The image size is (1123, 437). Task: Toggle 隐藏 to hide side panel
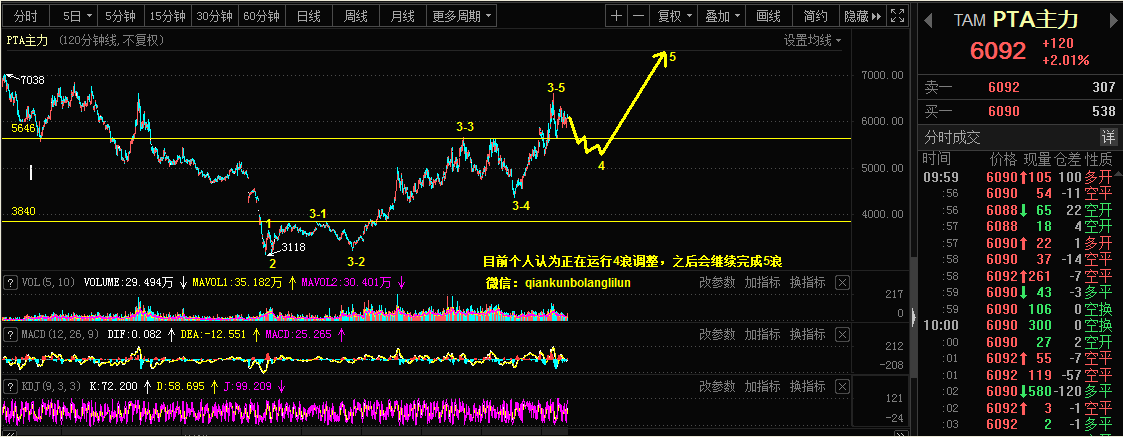tap(862, 16)
